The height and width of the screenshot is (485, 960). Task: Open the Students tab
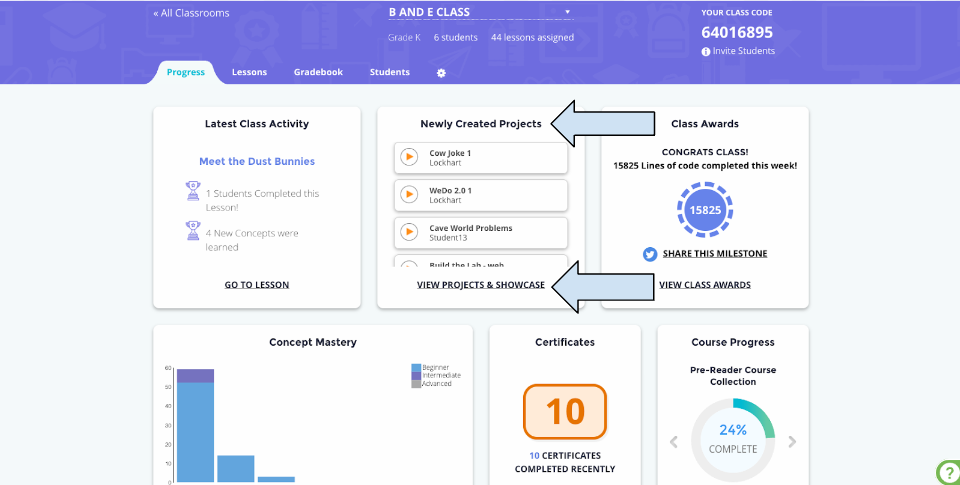389,72
